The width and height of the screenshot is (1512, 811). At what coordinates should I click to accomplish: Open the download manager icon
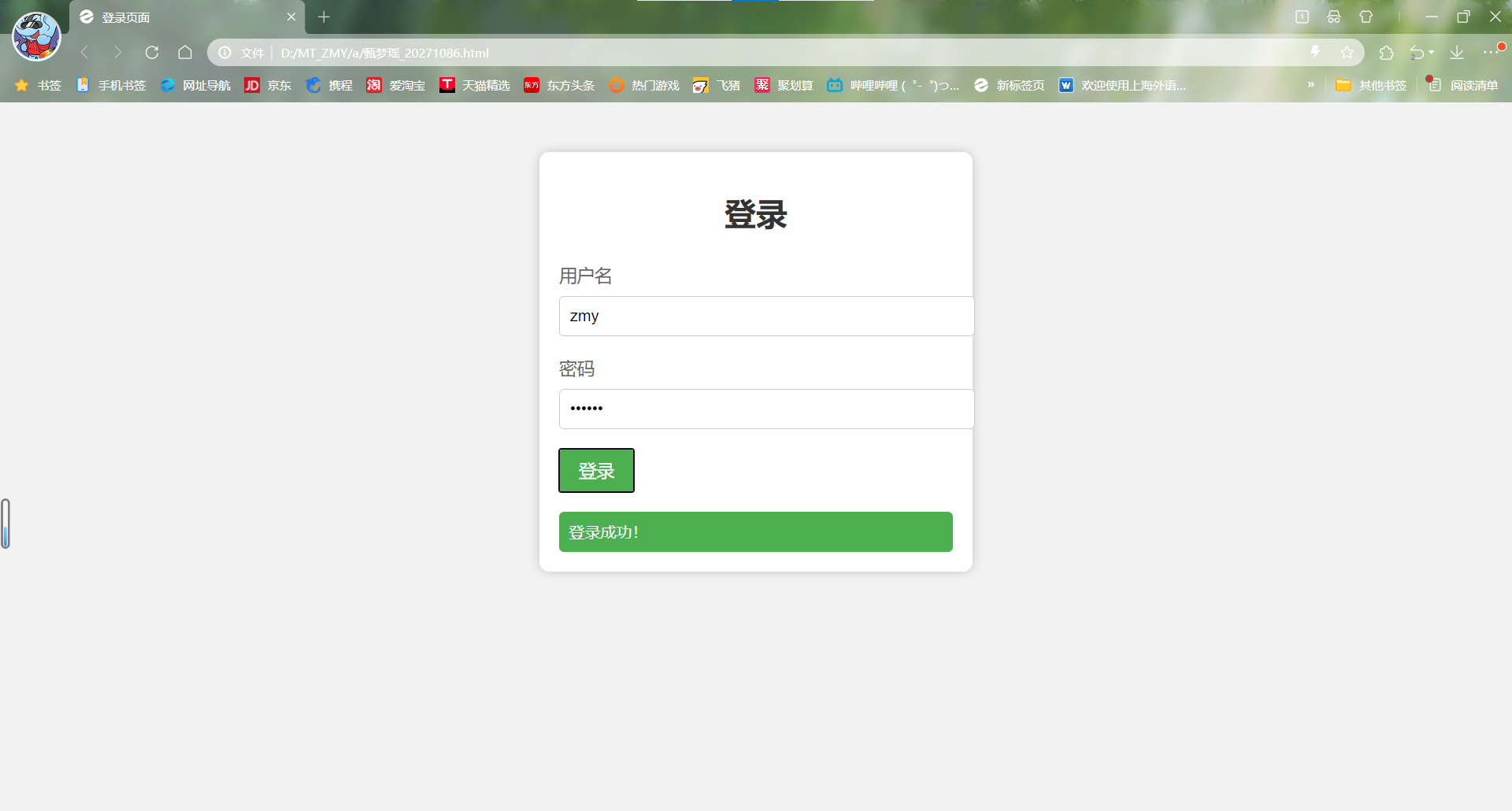(x=1457, y=53)
